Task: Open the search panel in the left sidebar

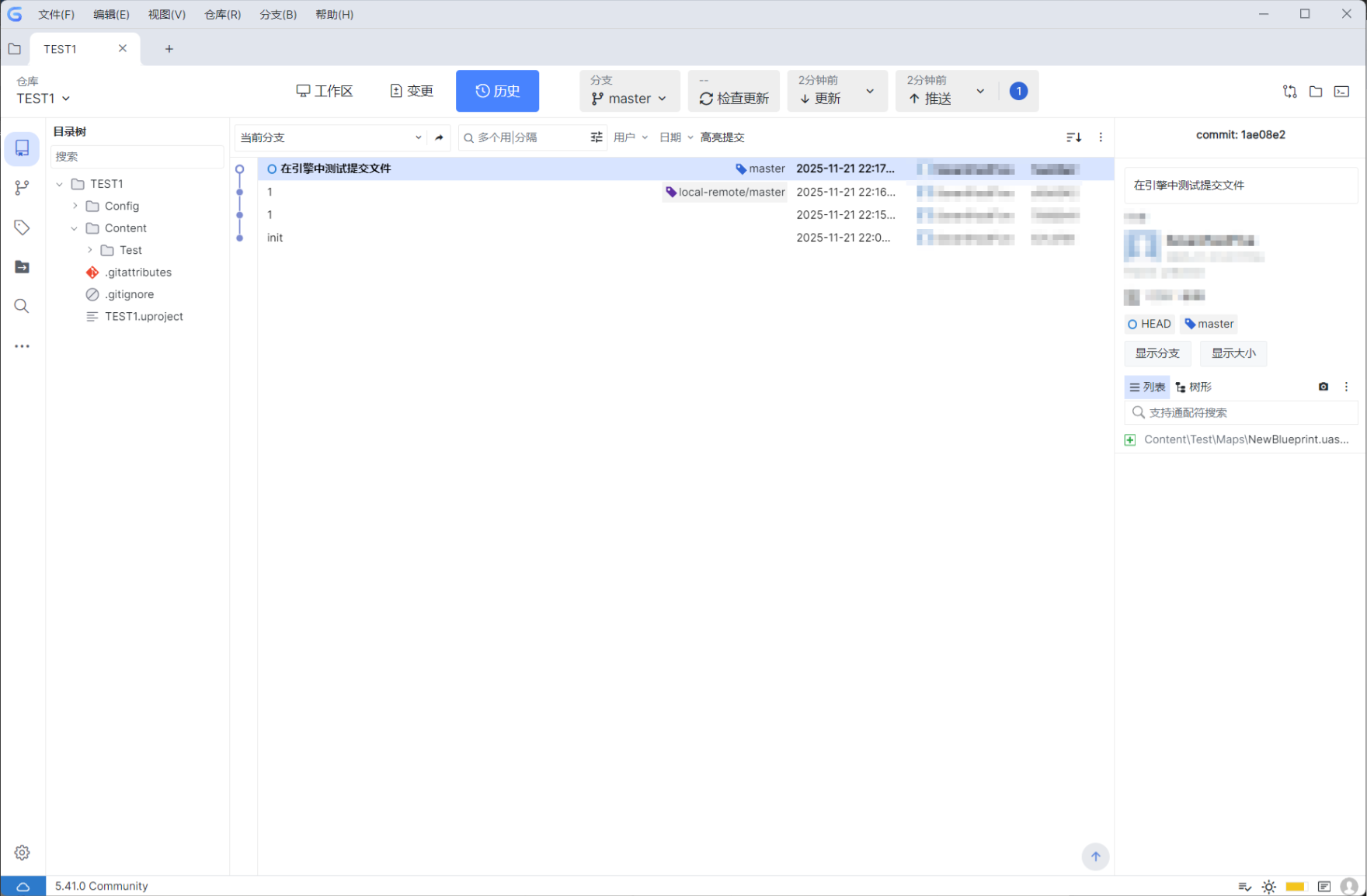Action: pos(22,305)
